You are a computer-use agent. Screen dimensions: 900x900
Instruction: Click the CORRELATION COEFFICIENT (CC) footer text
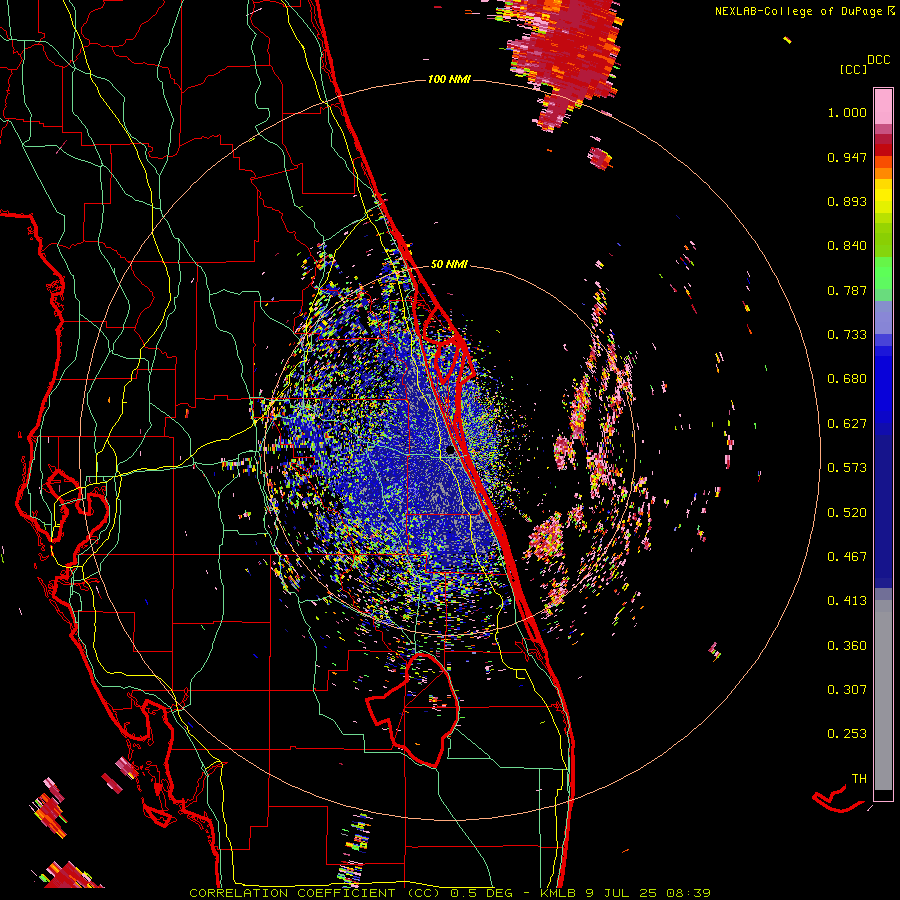click(x=315, y=893)
